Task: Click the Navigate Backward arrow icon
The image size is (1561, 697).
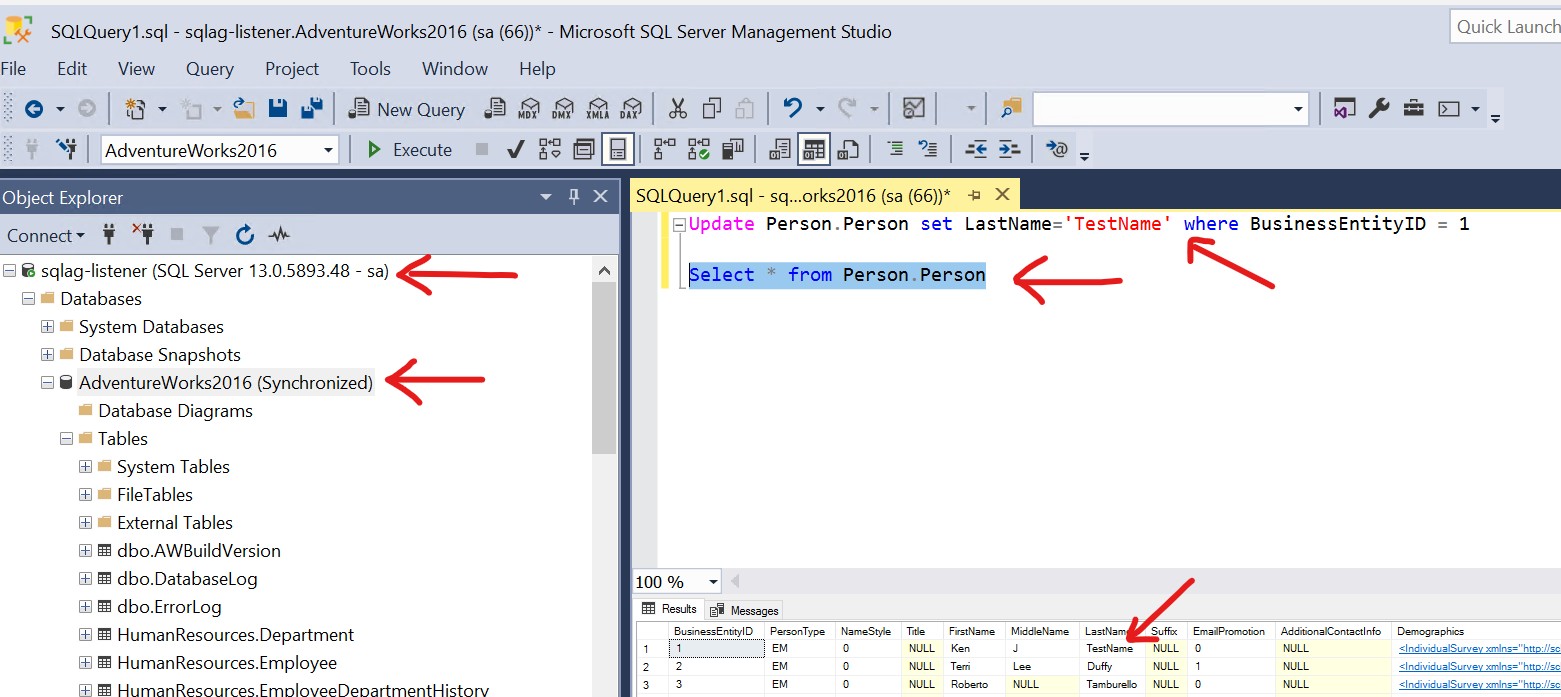Action: 34,109
